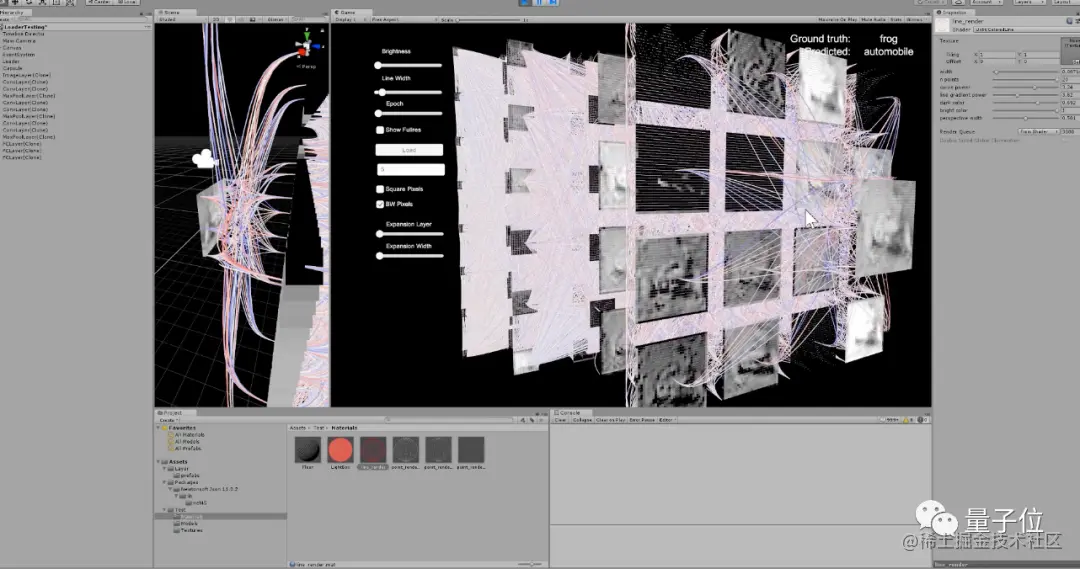Select All Materials under Favorites
1080x569 pixels.
point(189,435)
